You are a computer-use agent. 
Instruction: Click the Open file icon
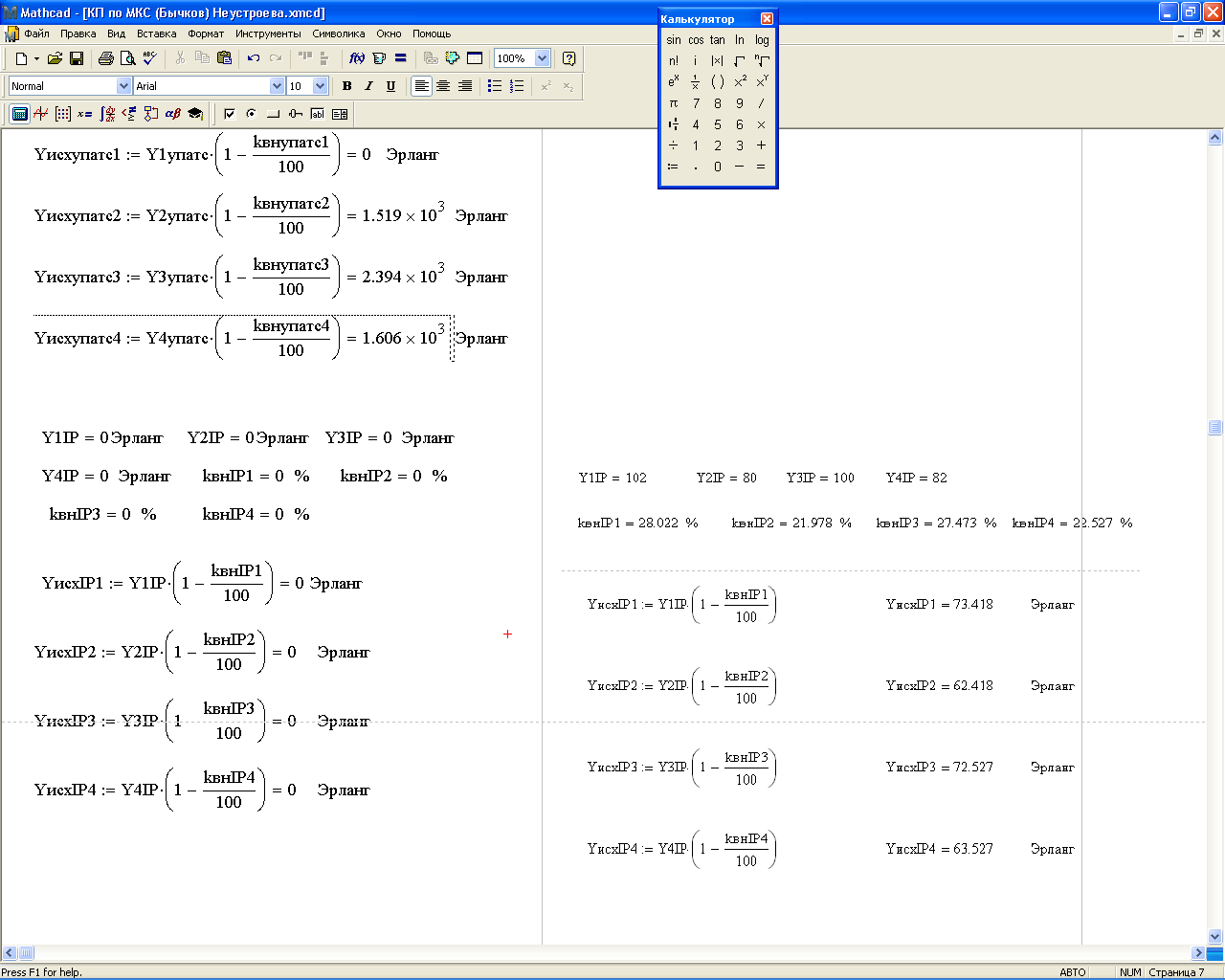[55, 58]
